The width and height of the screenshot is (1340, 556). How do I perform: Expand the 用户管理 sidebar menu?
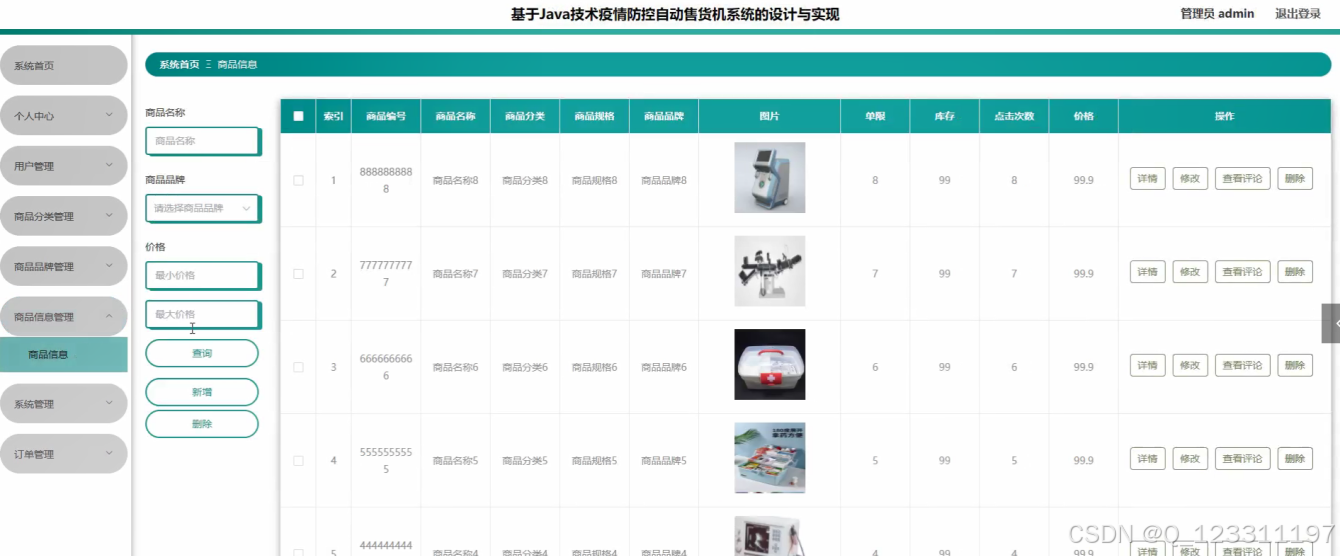pyautogui.click(x=64, y=166)
